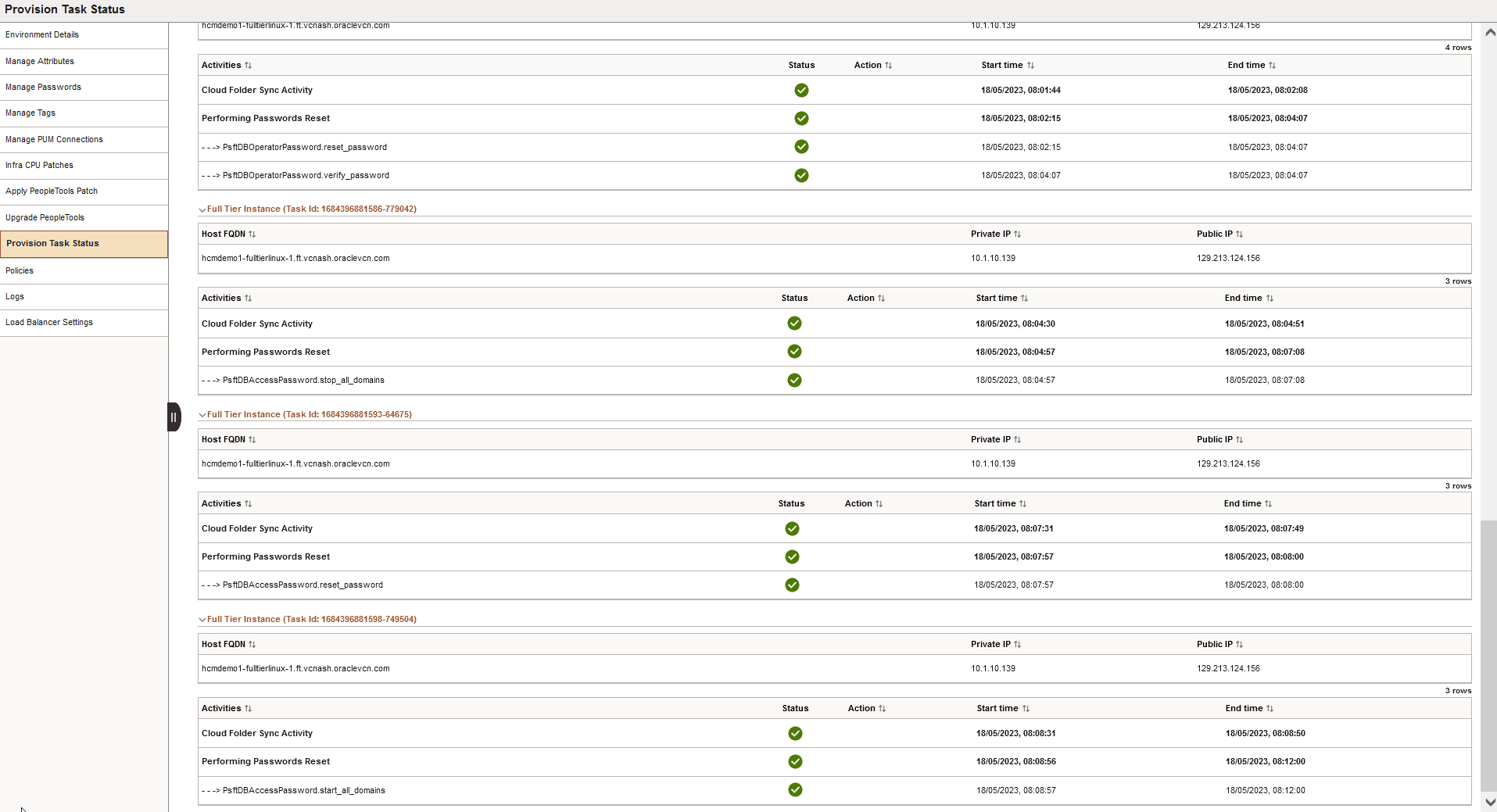Click the status icon for PsftDBAccessPassword.start_all_domains
The height and width of the screenshot is (812, 1497).
tap(795, 790)
